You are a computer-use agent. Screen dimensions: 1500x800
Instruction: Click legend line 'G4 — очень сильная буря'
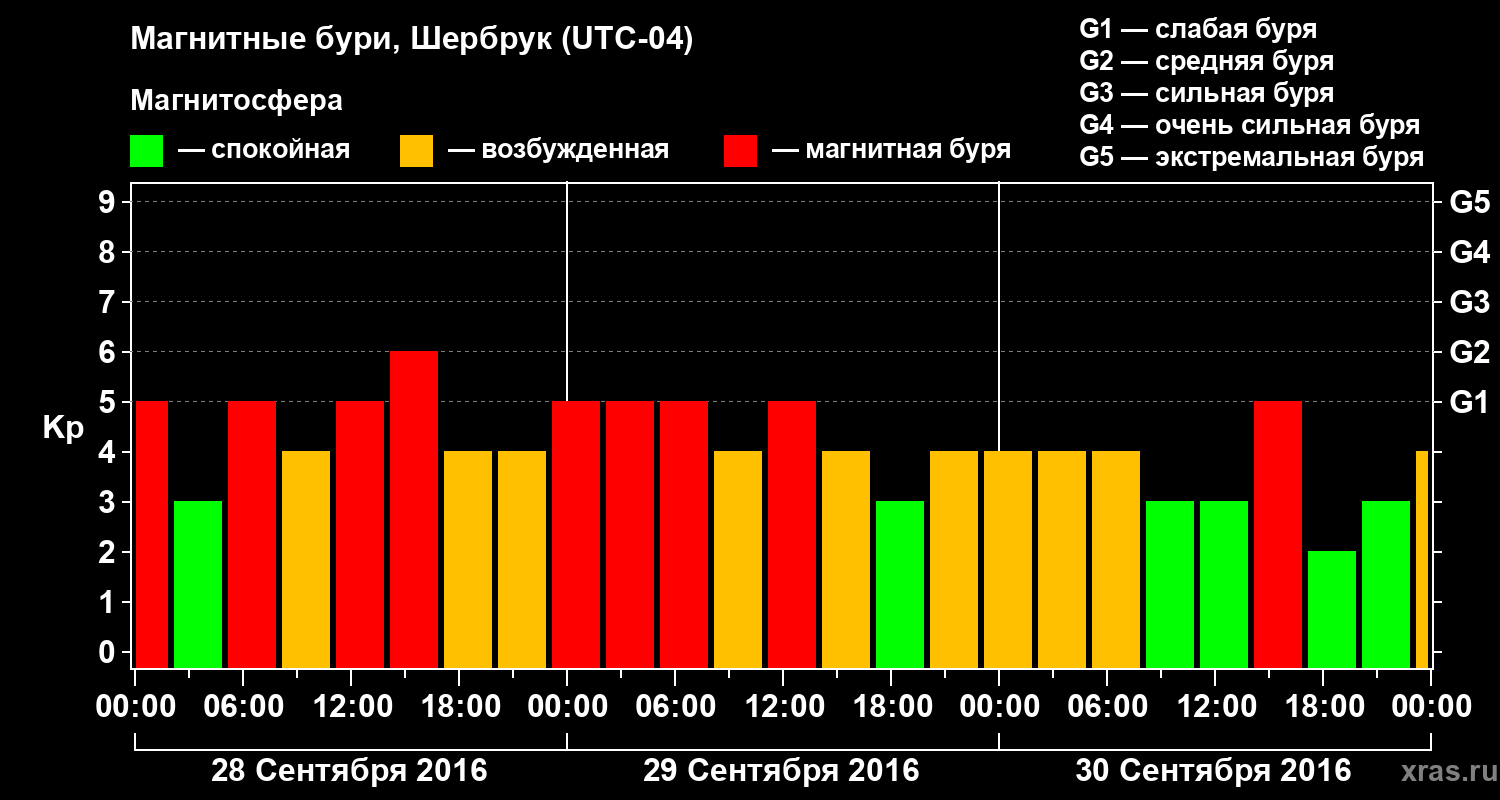[1250, 125]
